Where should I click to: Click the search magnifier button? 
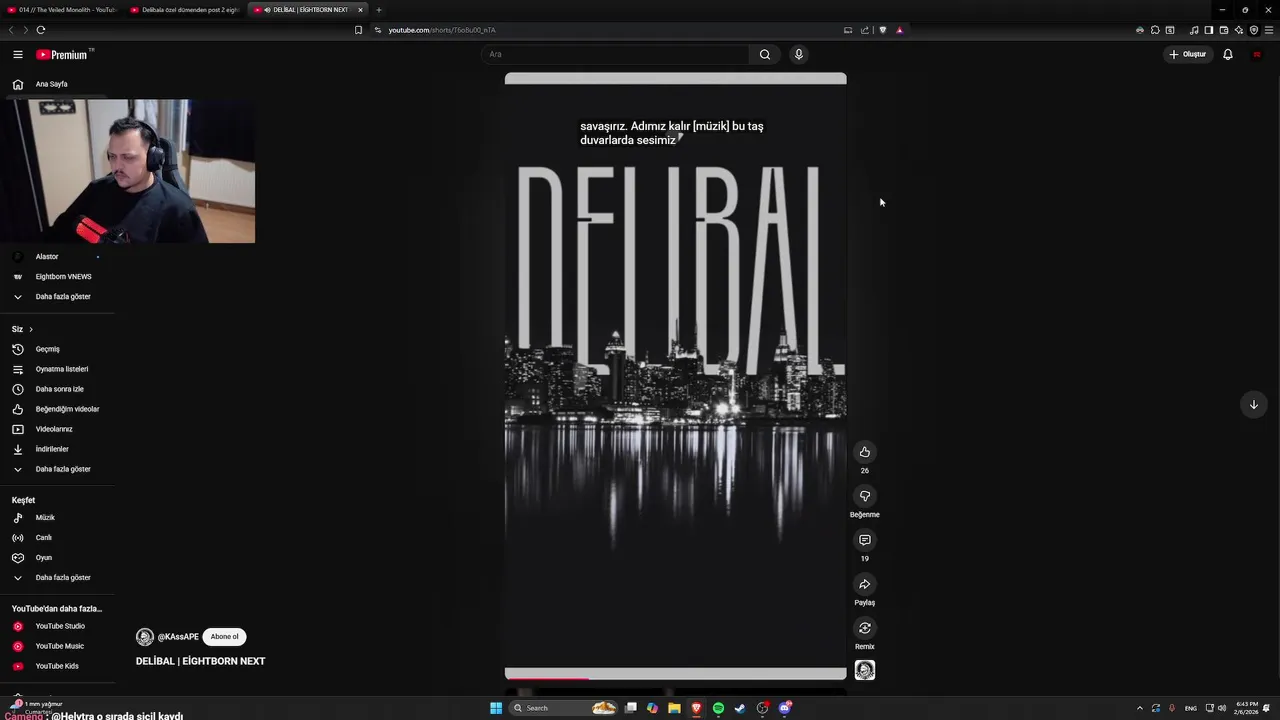point(765,55)
